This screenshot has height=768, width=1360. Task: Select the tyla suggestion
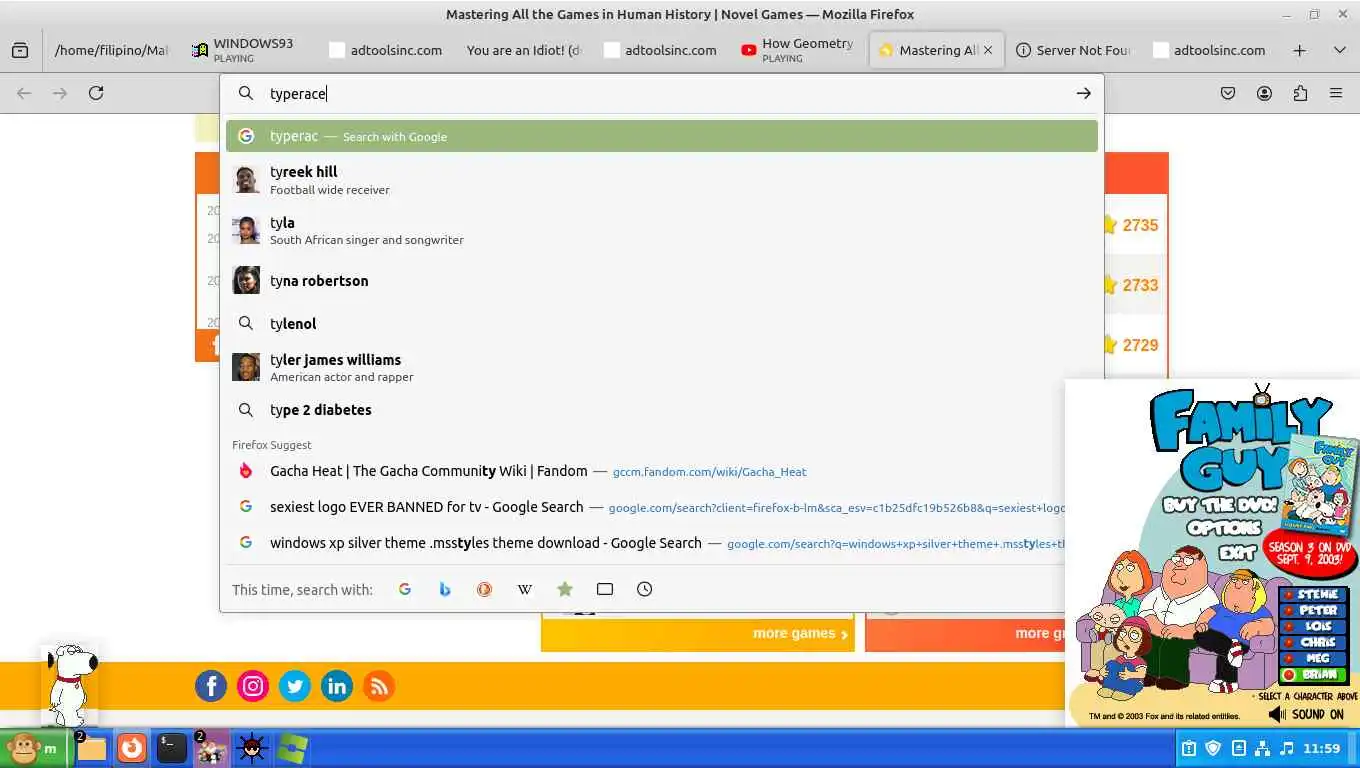(661, 230)
